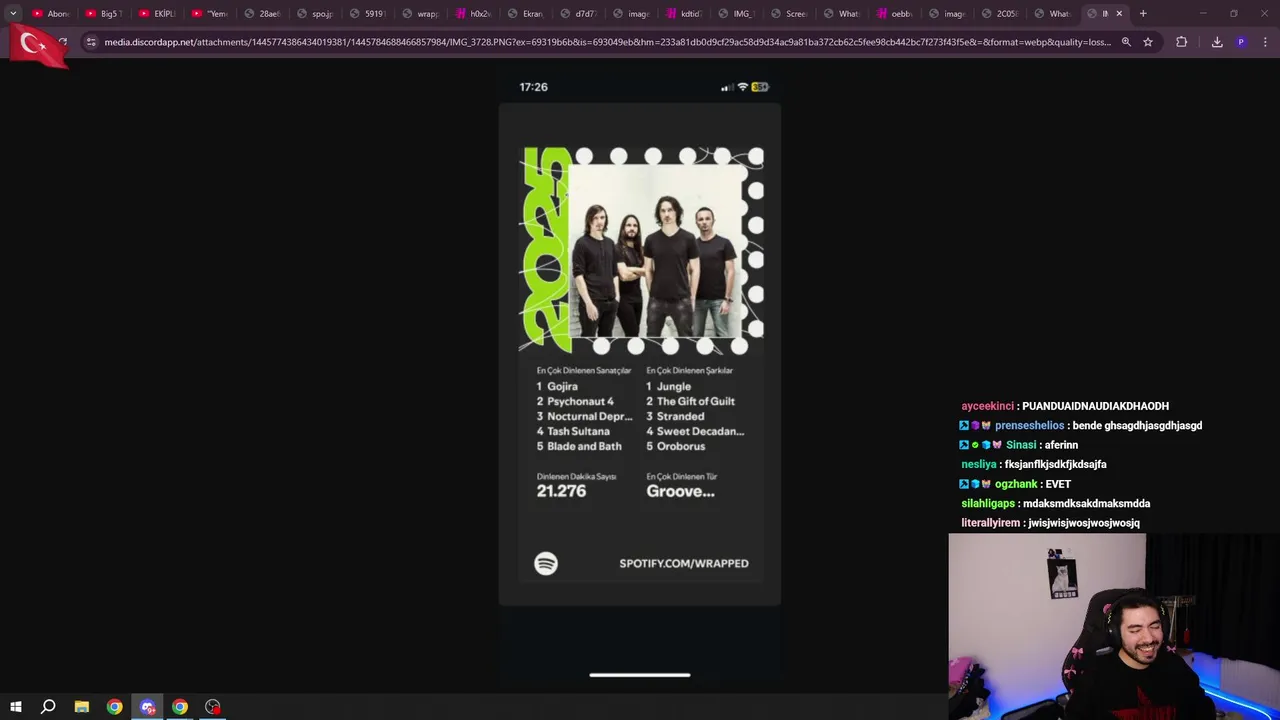Screen dimensions: 1280x720
Task: Open the browser three-dot menu
Action: (x=1265, y=42)
